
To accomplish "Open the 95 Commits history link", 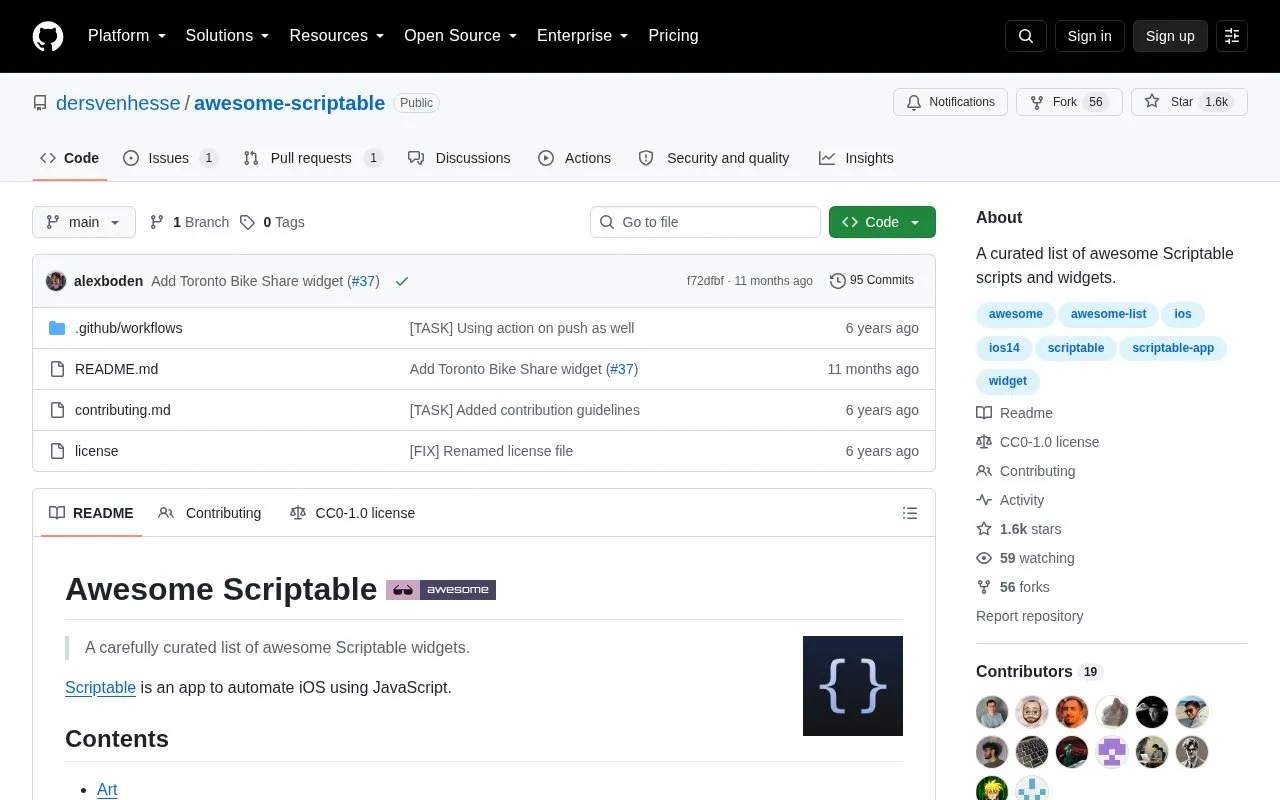I will (872, 281).
